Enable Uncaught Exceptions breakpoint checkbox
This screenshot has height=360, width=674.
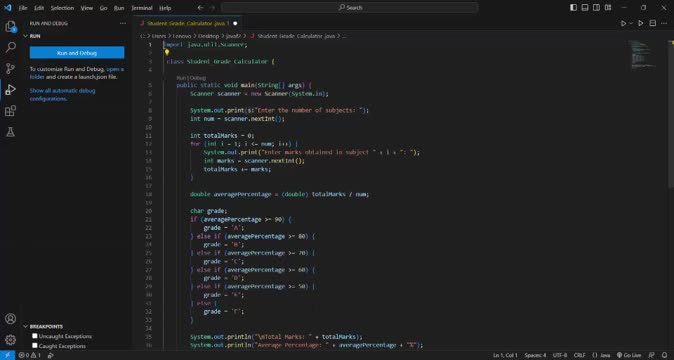click(x=35, y=336)
